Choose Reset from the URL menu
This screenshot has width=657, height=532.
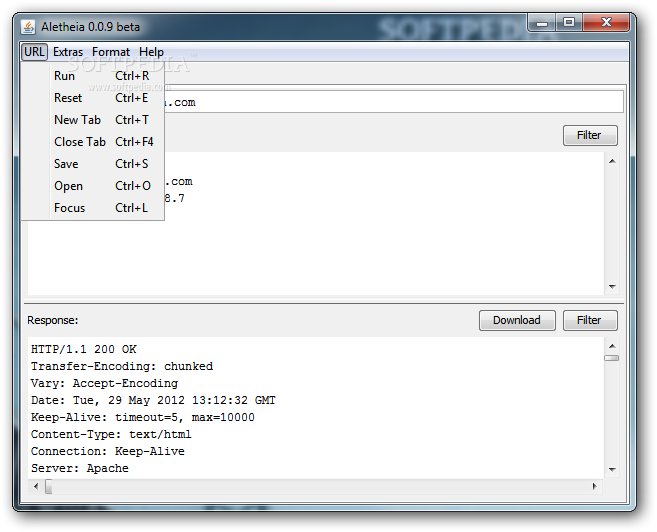tap(93, 98)
